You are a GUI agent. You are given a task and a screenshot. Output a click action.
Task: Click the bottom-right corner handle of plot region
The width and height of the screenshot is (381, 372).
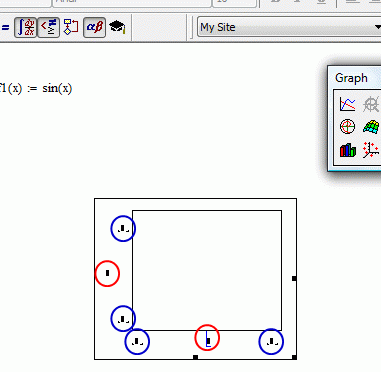click(x=294, y=357)
